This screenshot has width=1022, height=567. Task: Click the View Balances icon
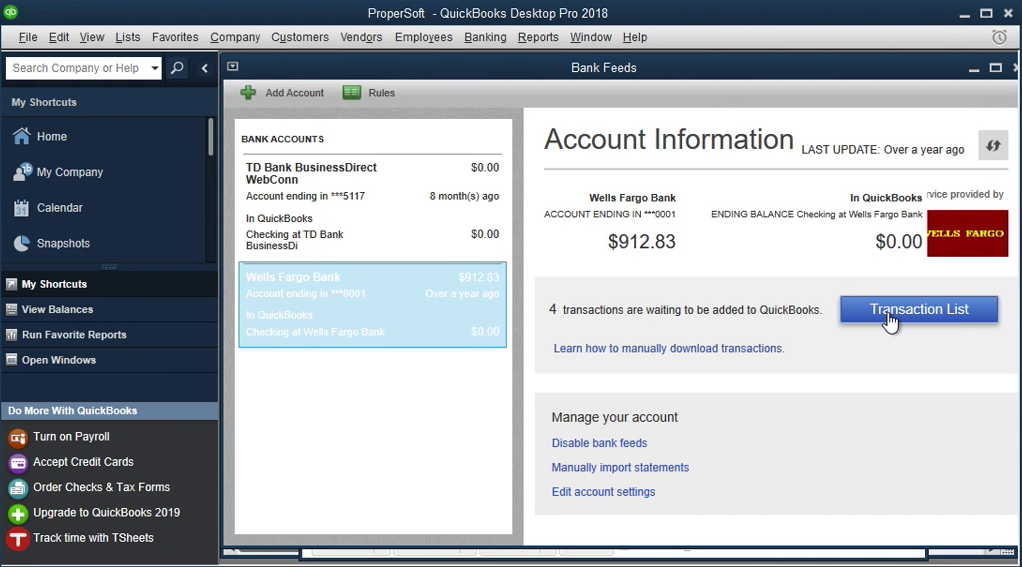point(11,310)
